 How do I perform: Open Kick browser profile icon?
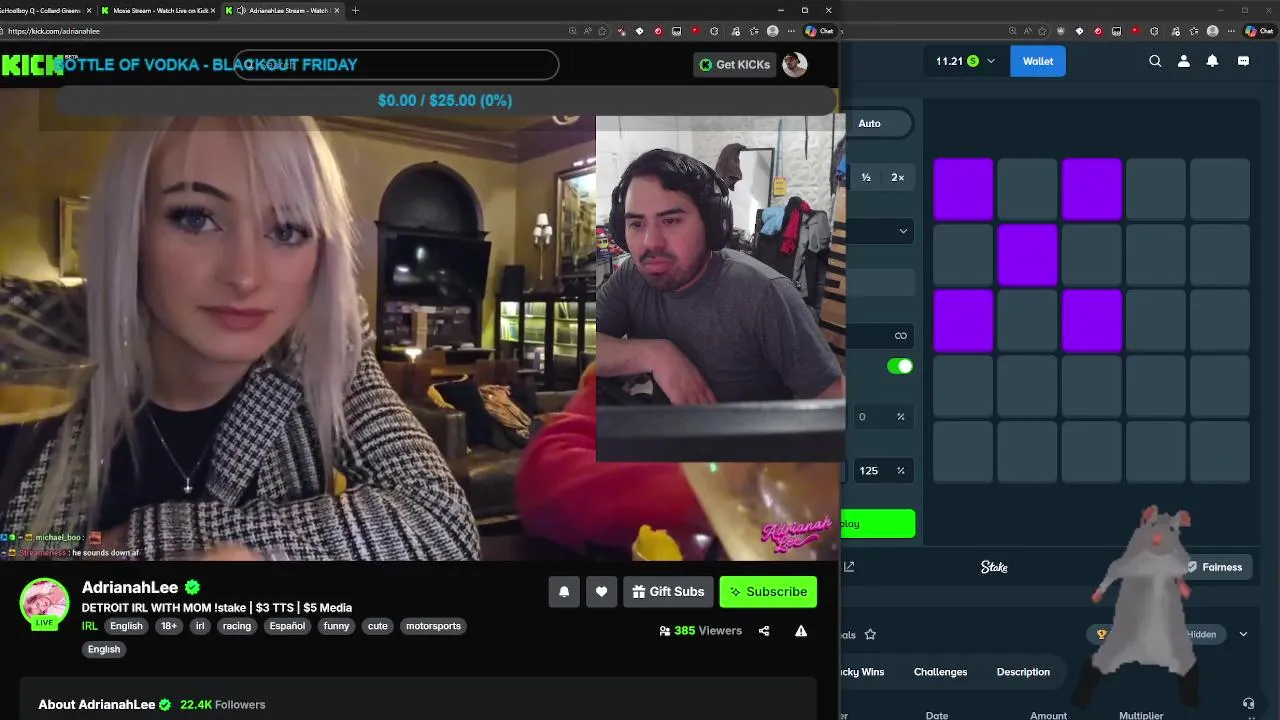click(772, 31)
